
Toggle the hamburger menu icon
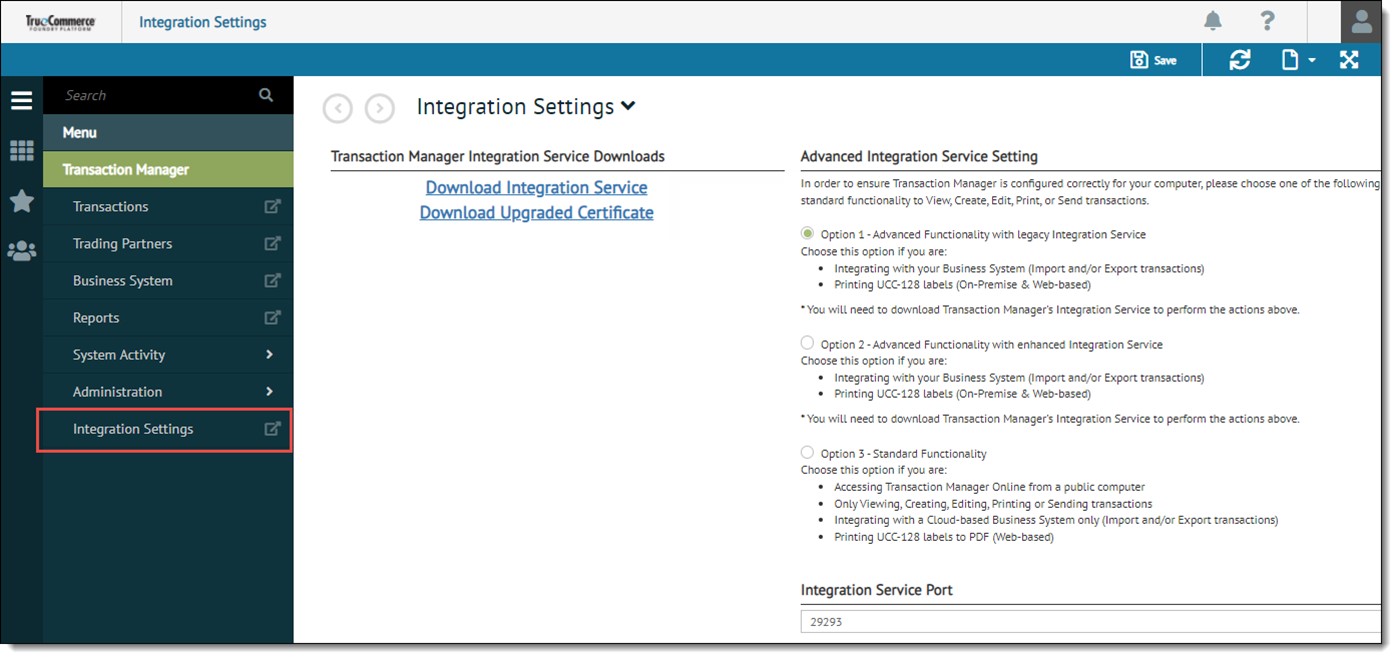[x=21, y=101]
